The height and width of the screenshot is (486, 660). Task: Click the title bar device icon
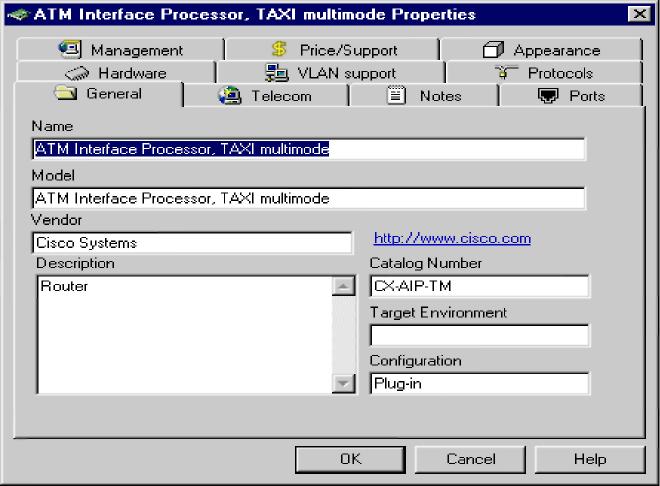(18, 15)
